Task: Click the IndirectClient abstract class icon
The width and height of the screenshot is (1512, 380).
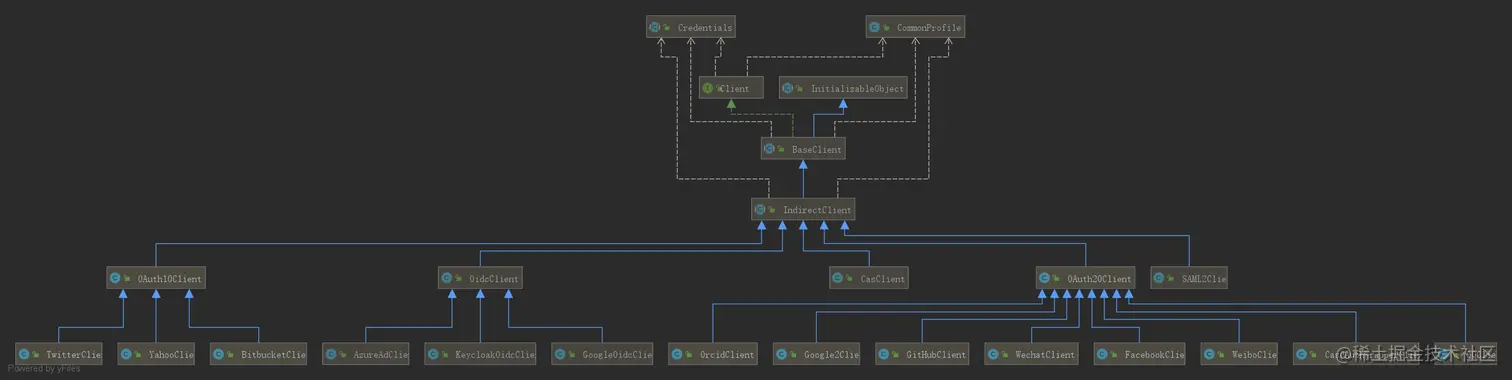Action: [760, 210]
